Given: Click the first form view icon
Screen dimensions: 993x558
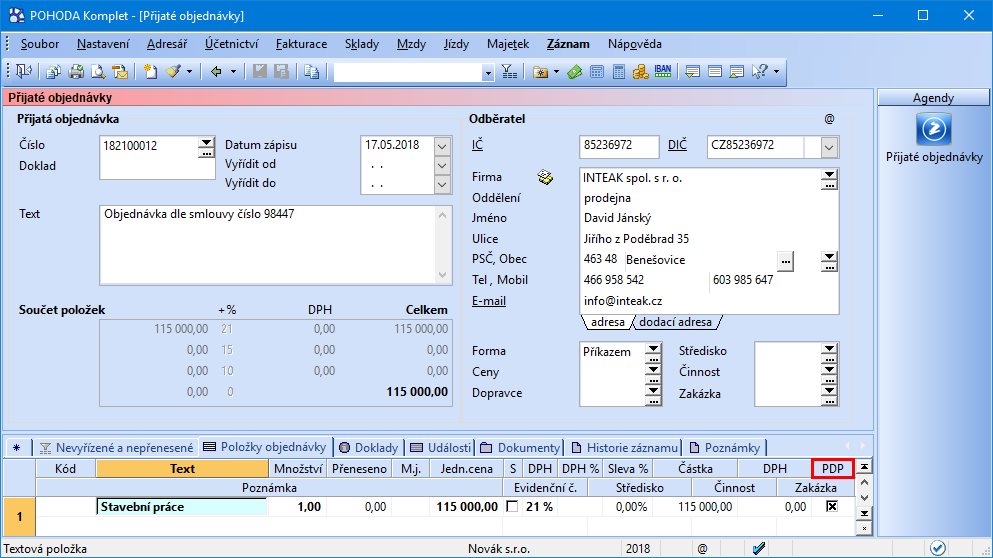Looking at the screenshot, I should tap(693, 72).
